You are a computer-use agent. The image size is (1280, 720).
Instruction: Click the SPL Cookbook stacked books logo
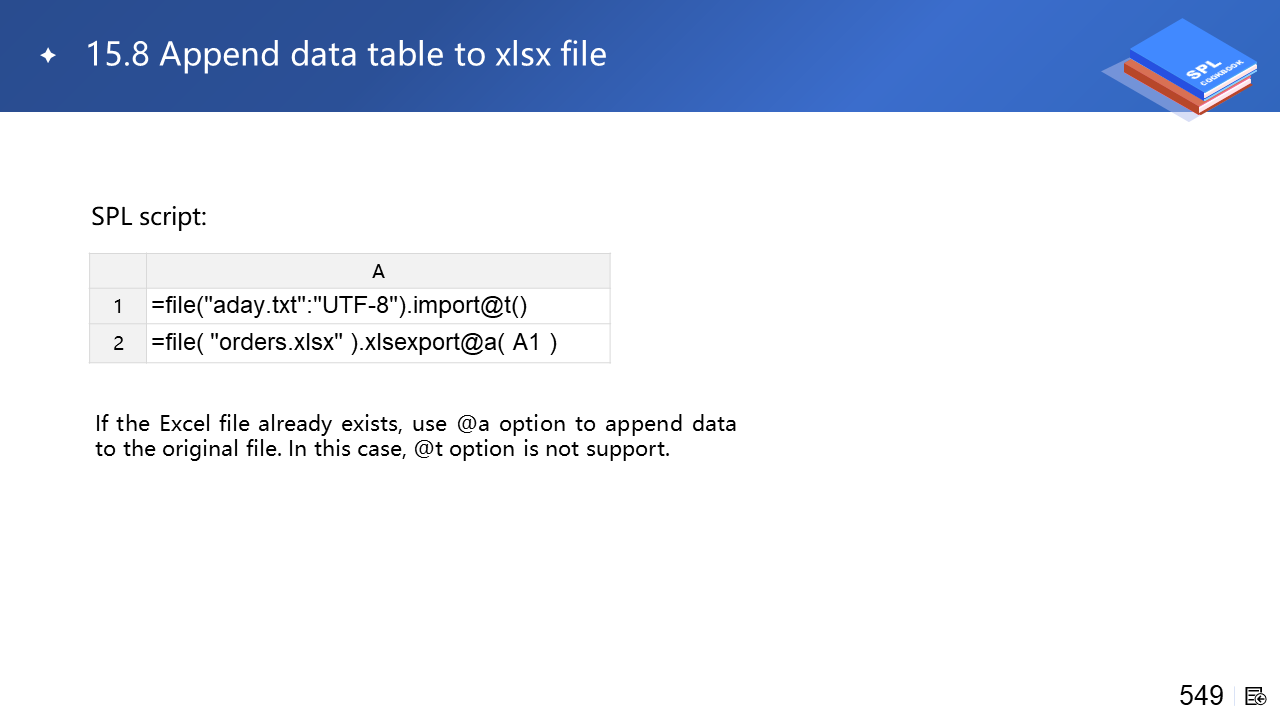(1185, 68)
